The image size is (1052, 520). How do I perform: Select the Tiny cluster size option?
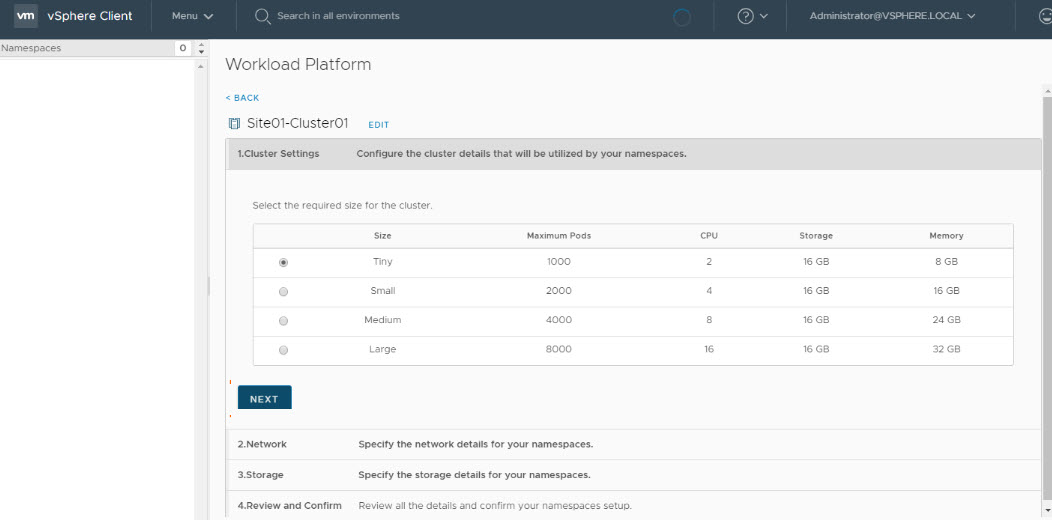pos(284,263)
